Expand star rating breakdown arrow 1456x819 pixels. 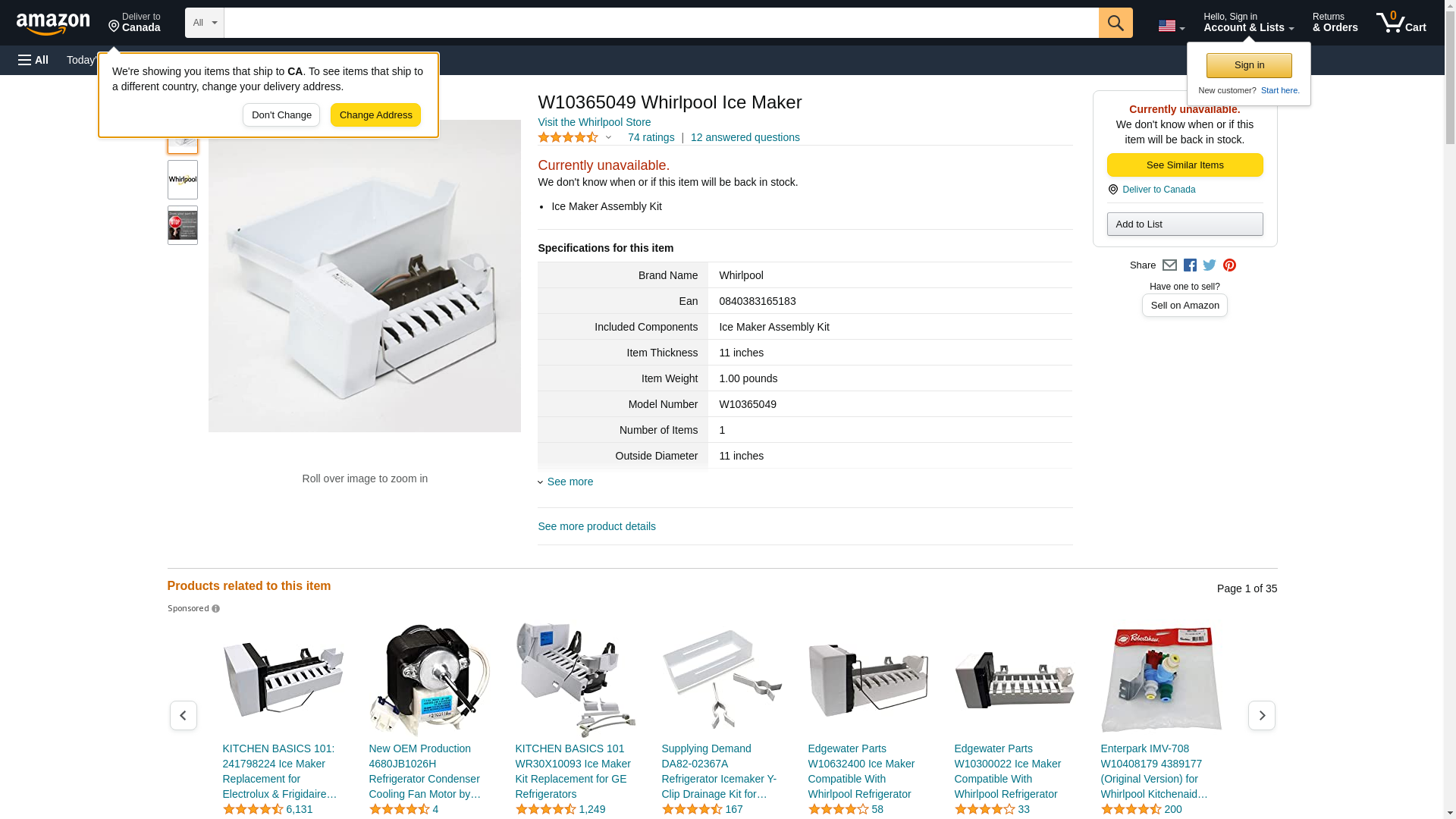[608, 138]
